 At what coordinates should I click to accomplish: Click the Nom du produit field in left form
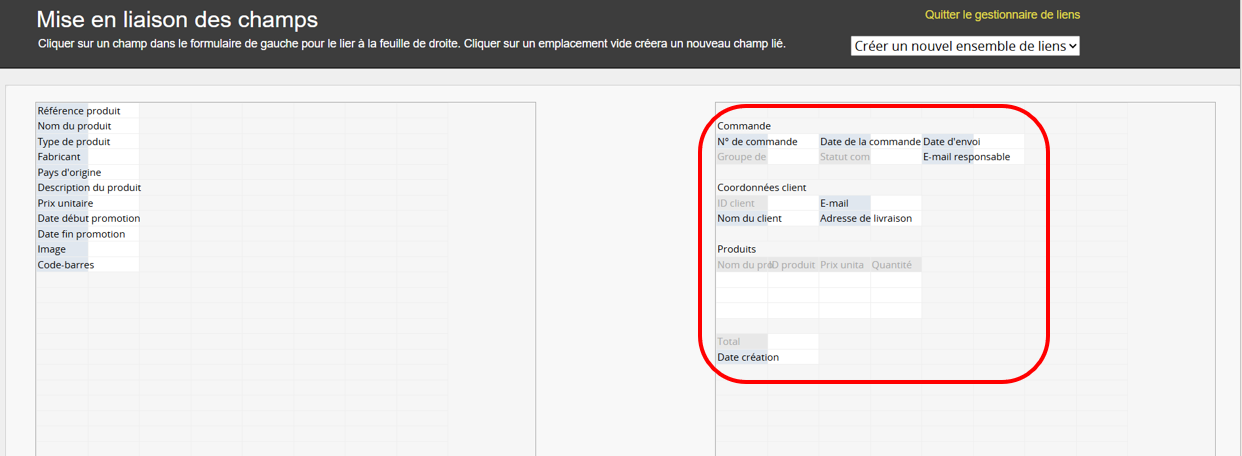[x=74, y=126]
